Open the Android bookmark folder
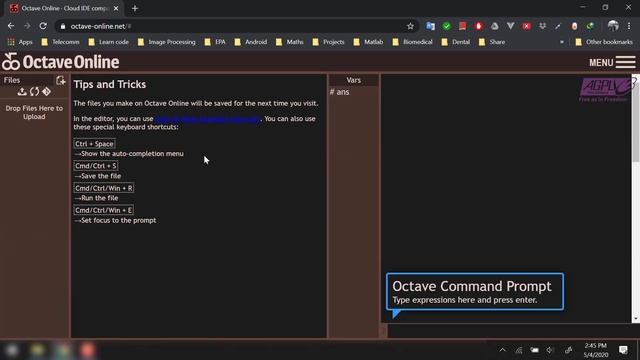Viewport: 640px width, 360px height. coord(251,42)
